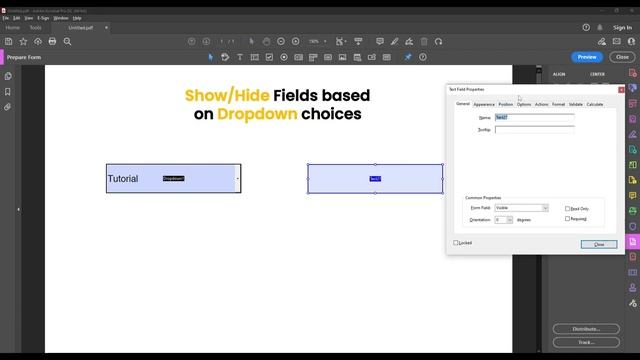Toggle the keep tool selected pin icon
Image resolution: width=640 pixels, height=360 pixels.
pos(408,57)
